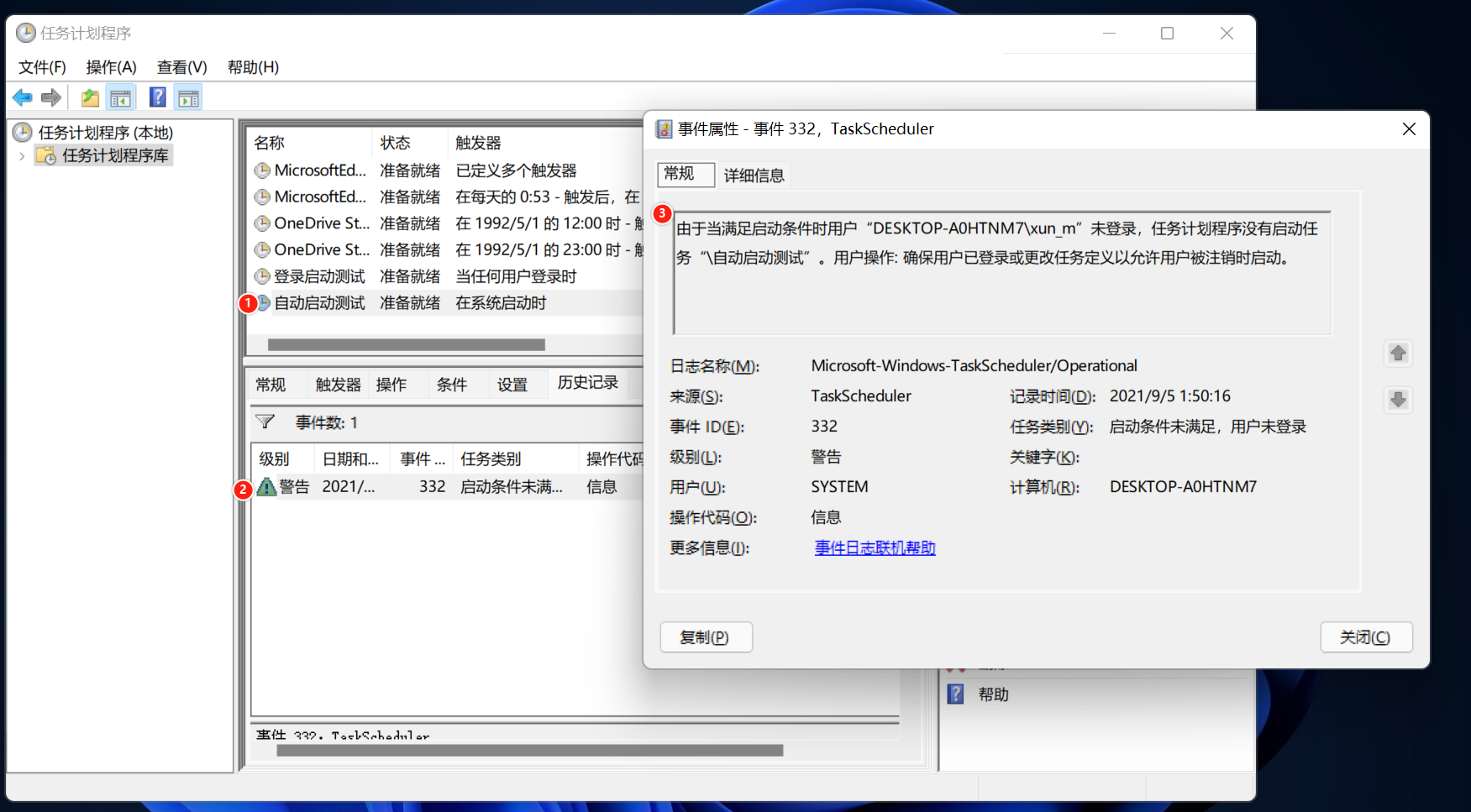
Task: Select the 历史记录 tab
Action: [x=588, y=383]
